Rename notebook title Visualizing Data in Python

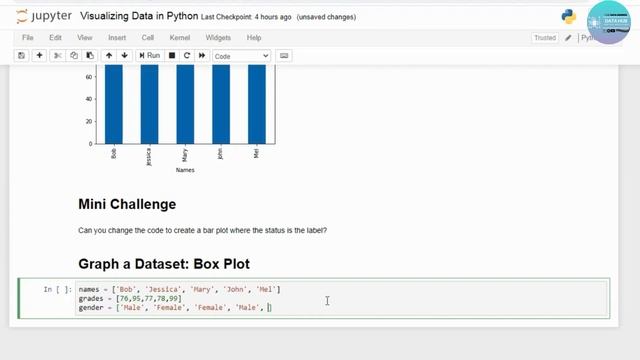[x=139, y=16]
